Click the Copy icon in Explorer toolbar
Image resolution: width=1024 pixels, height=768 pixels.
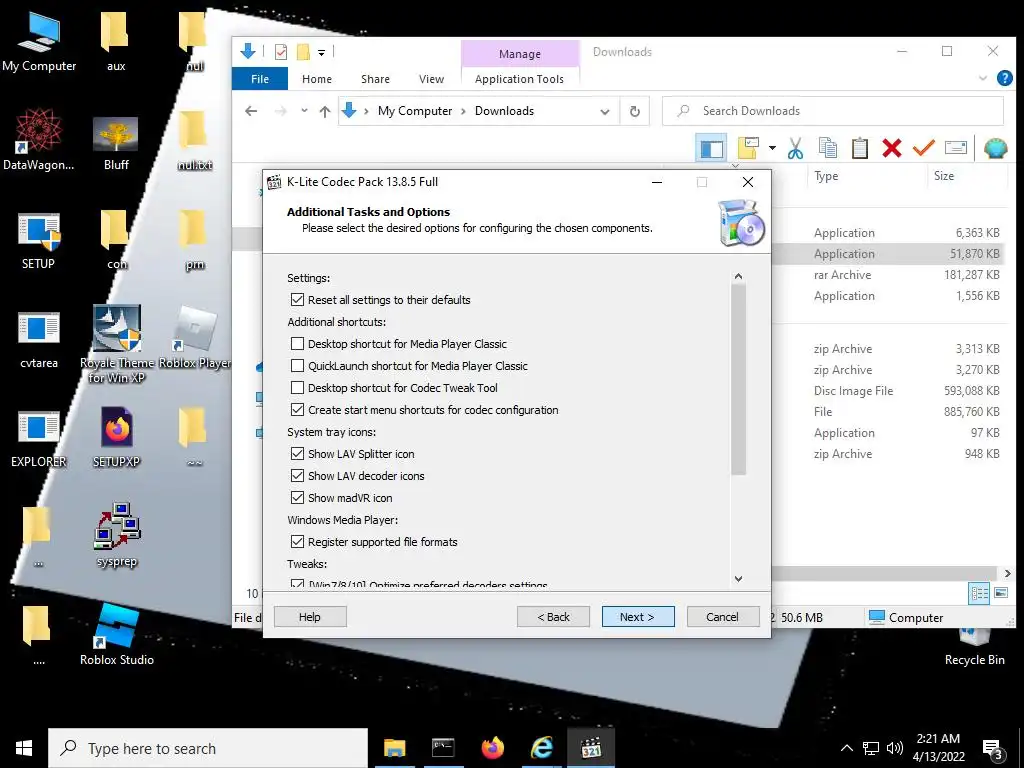(x=827, y=149)
